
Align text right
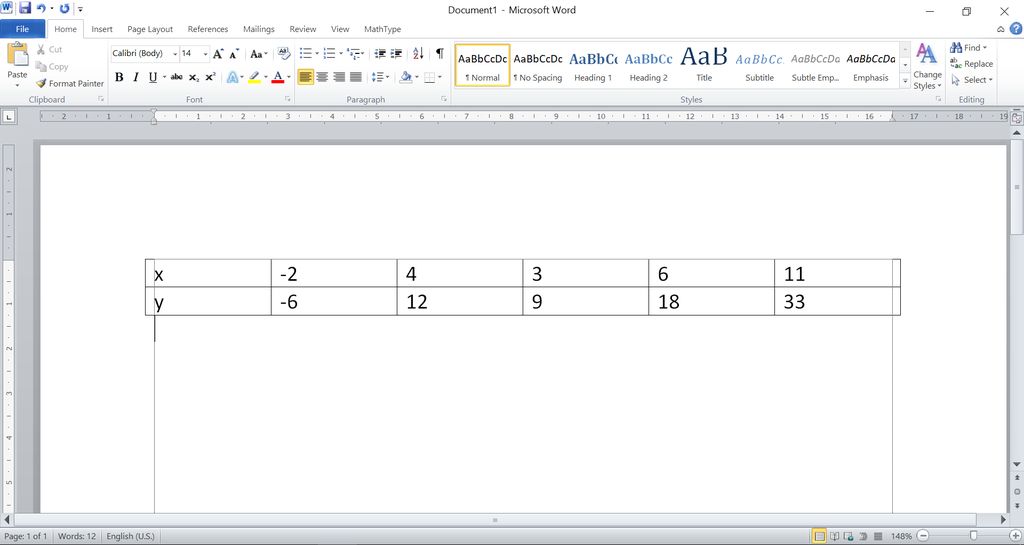(x=339, y=77)
